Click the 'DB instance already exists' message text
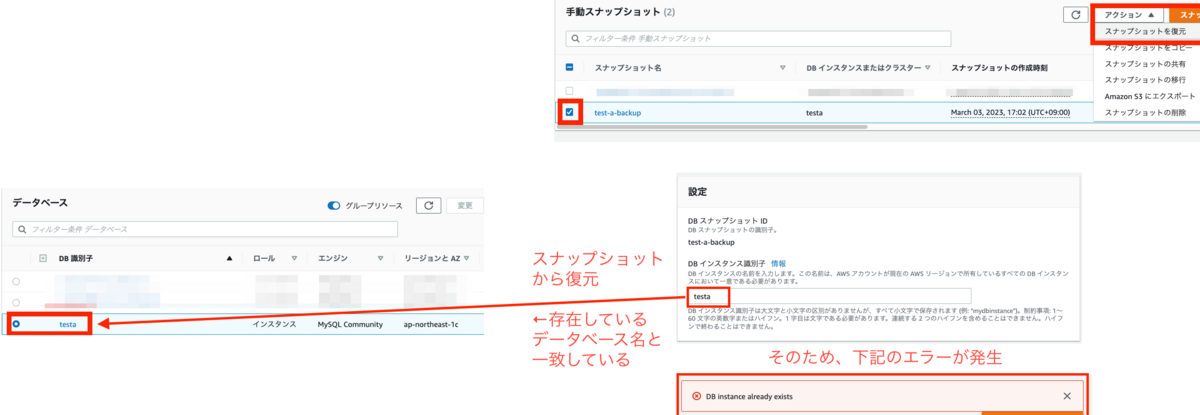The height and width of the screenshot is (415, 1200). click(x=750, y=396)
